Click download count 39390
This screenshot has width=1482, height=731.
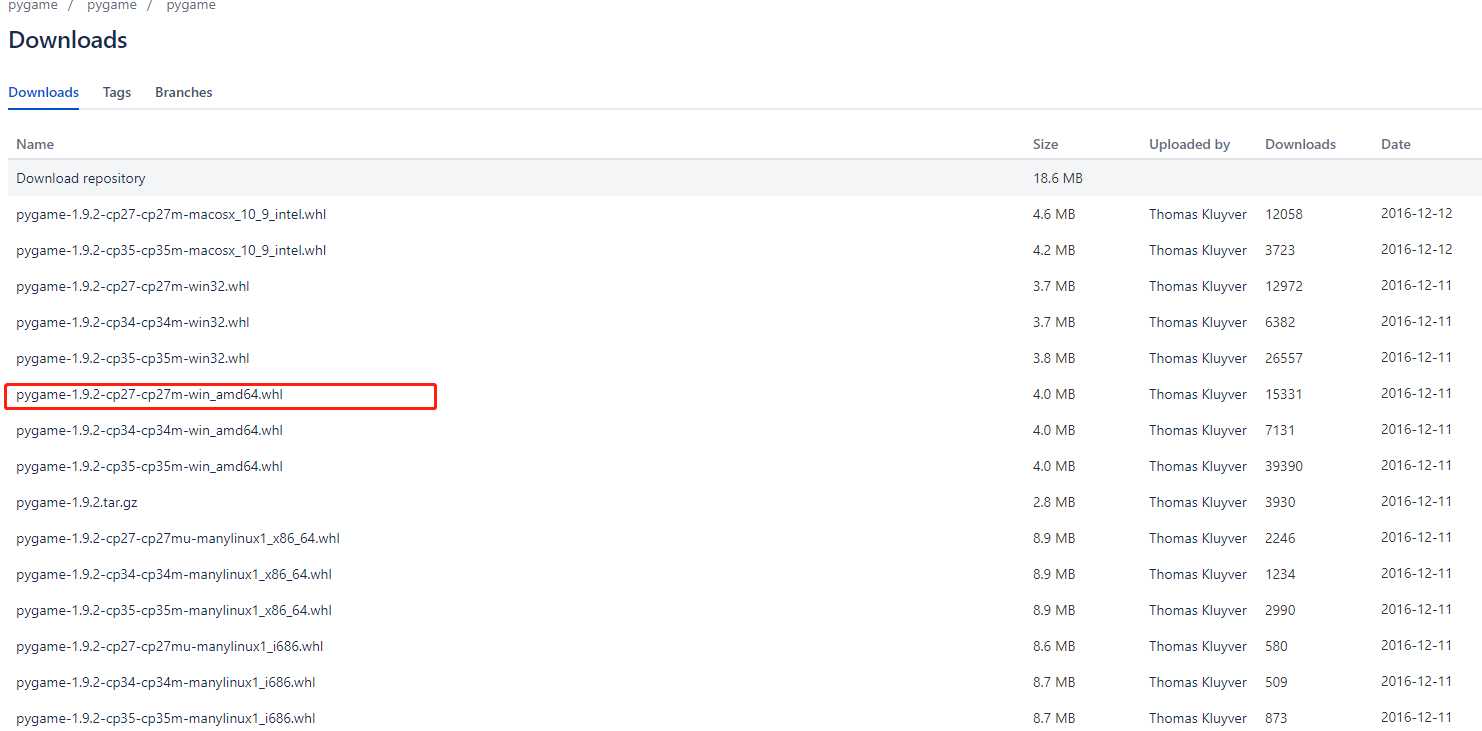1284,466
